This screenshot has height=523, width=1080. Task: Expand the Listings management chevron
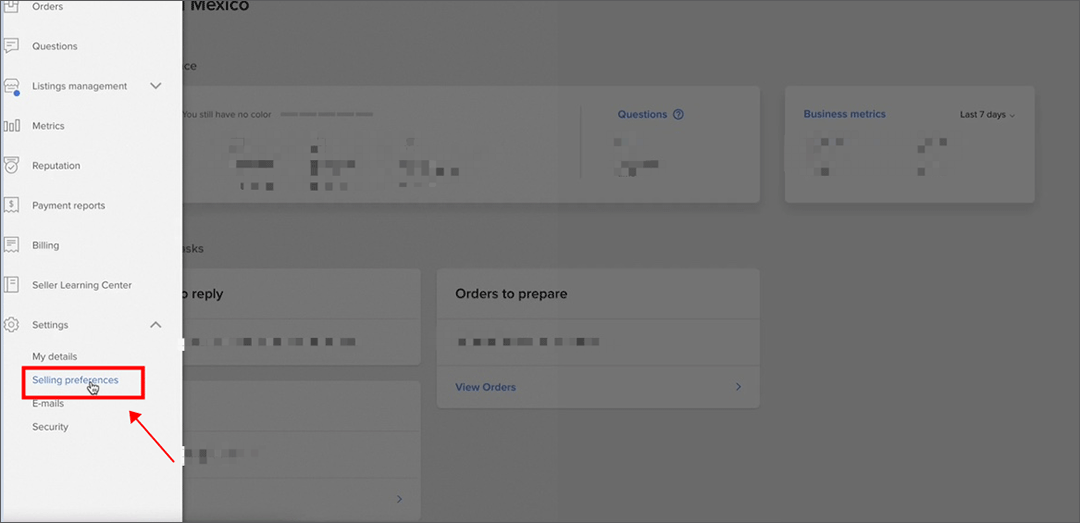[156, 86]
